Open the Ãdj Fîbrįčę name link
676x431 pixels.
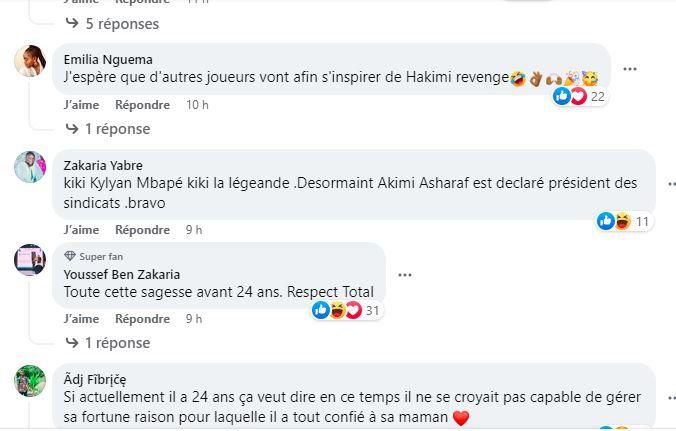tap(95, 380)
